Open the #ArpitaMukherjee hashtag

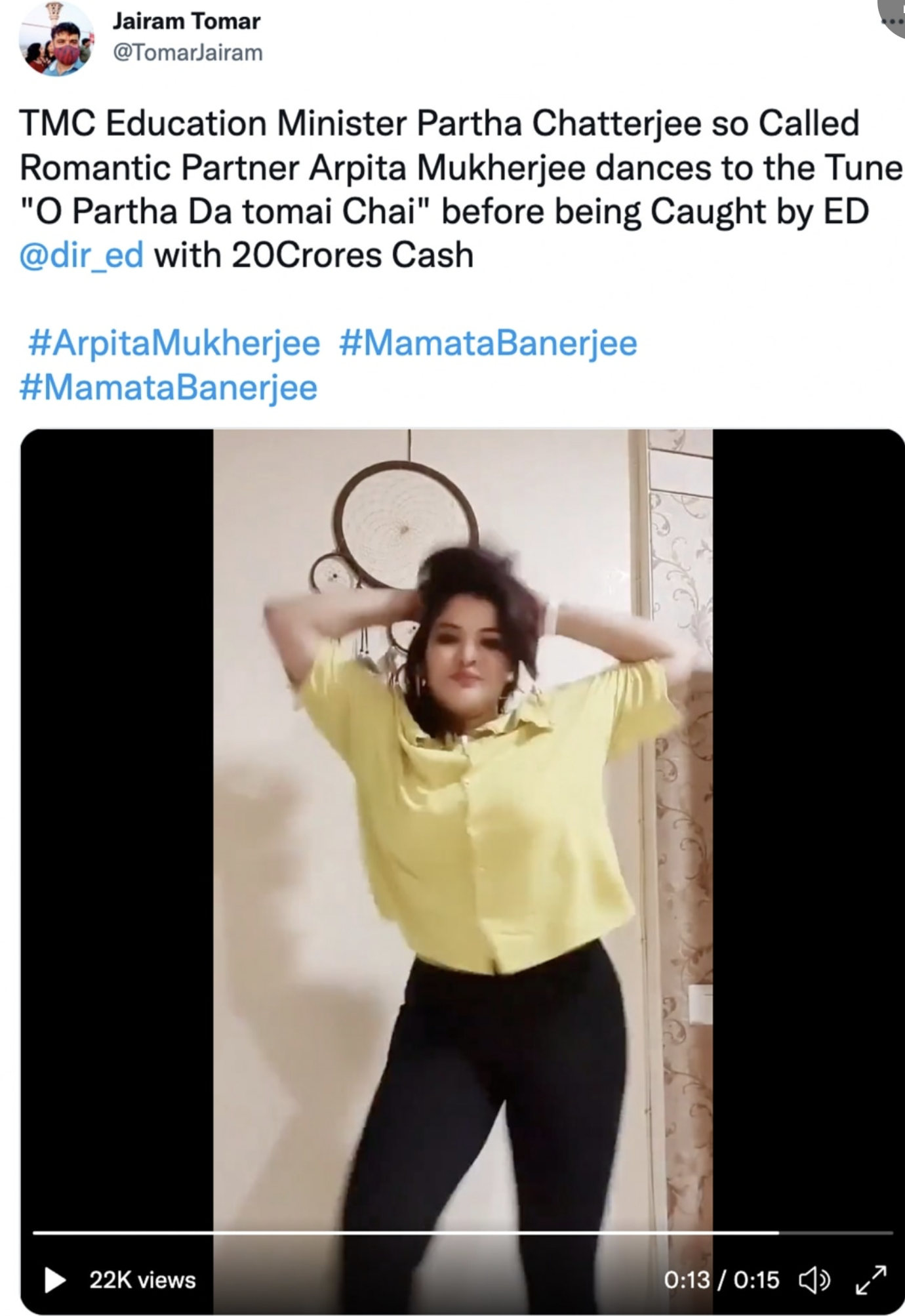(x=174, y=343)
